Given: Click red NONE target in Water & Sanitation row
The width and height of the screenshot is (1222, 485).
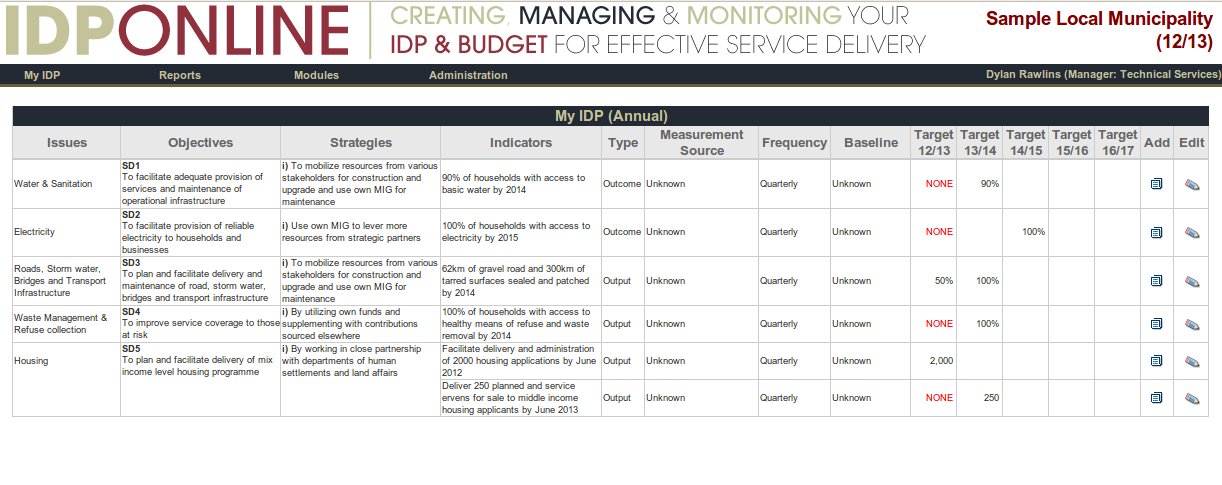Looking at the screenshot, I should point(939,184).
